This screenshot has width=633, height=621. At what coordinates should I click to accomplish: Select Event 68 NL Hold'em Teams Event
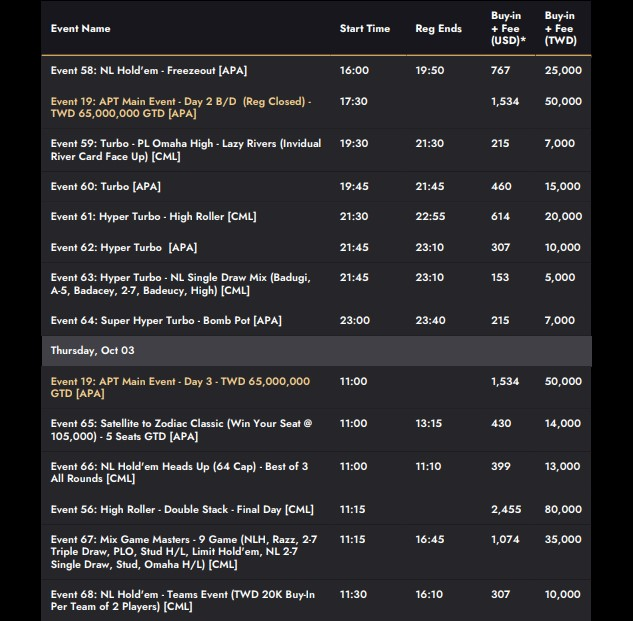coord(183,600)
